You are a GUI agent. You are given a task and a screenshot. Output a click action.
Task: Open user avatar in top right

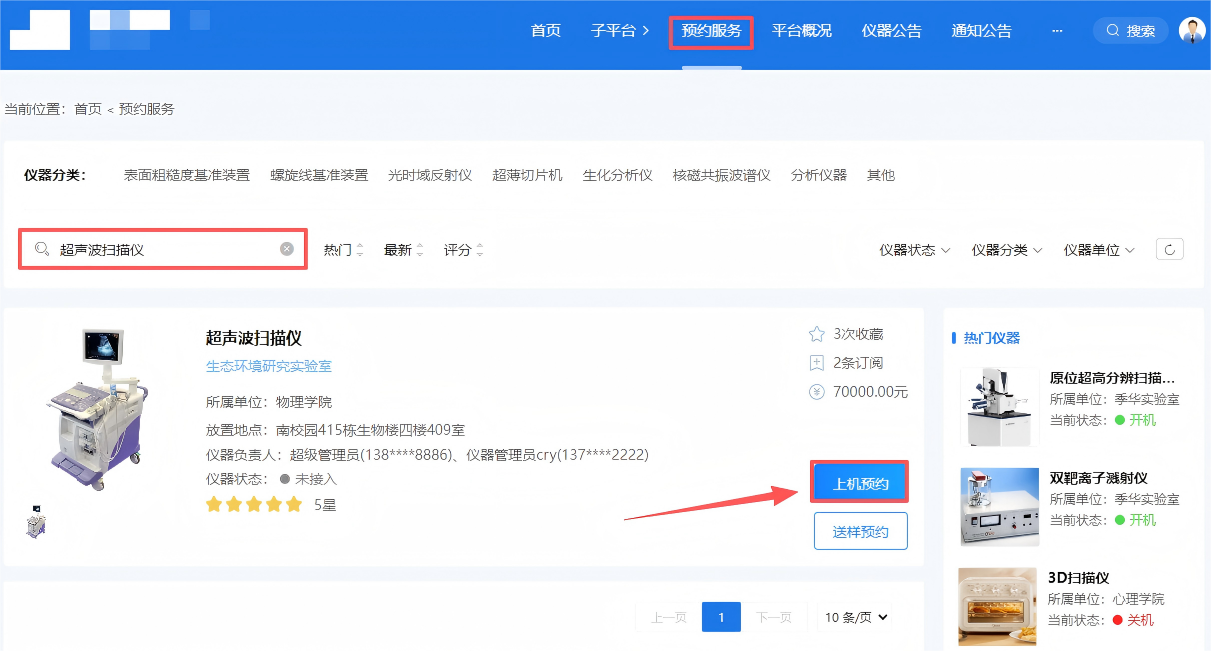1192,31
